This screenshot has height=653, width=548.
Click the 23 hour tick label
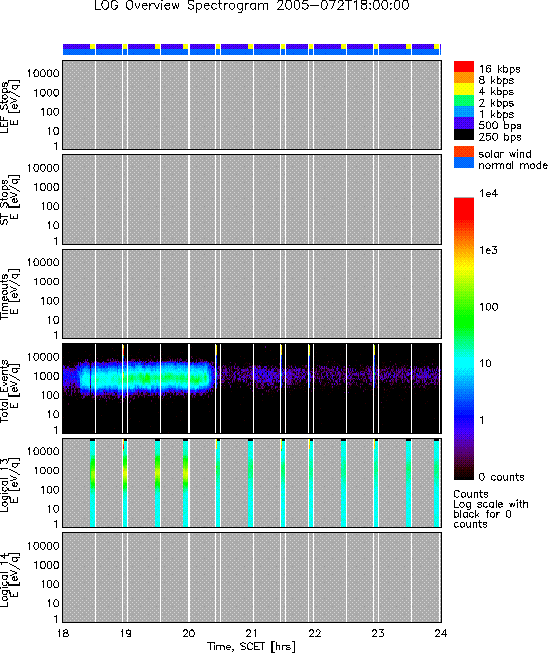tap(378, 633)
